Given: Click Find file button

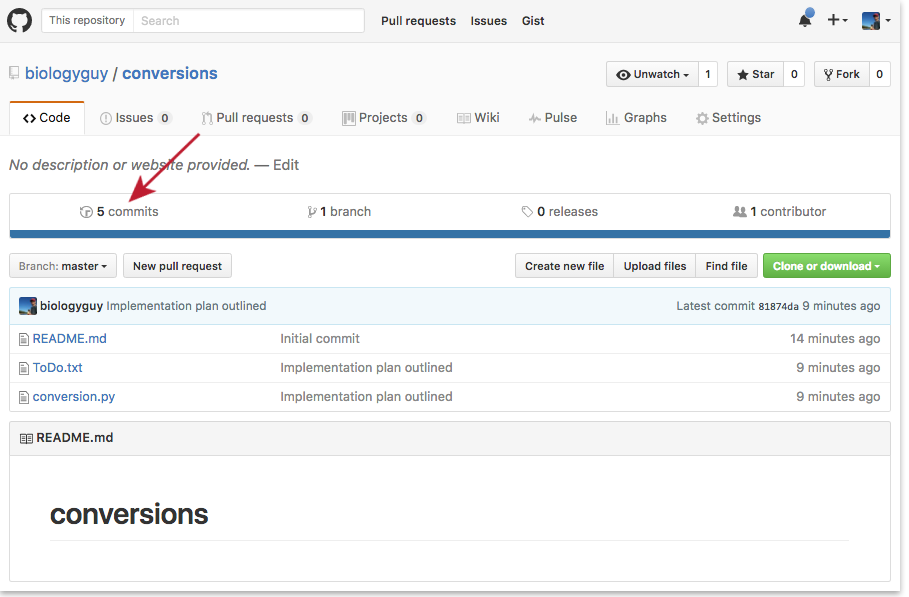Looking at the screenshot, I should tap(726, 266).
